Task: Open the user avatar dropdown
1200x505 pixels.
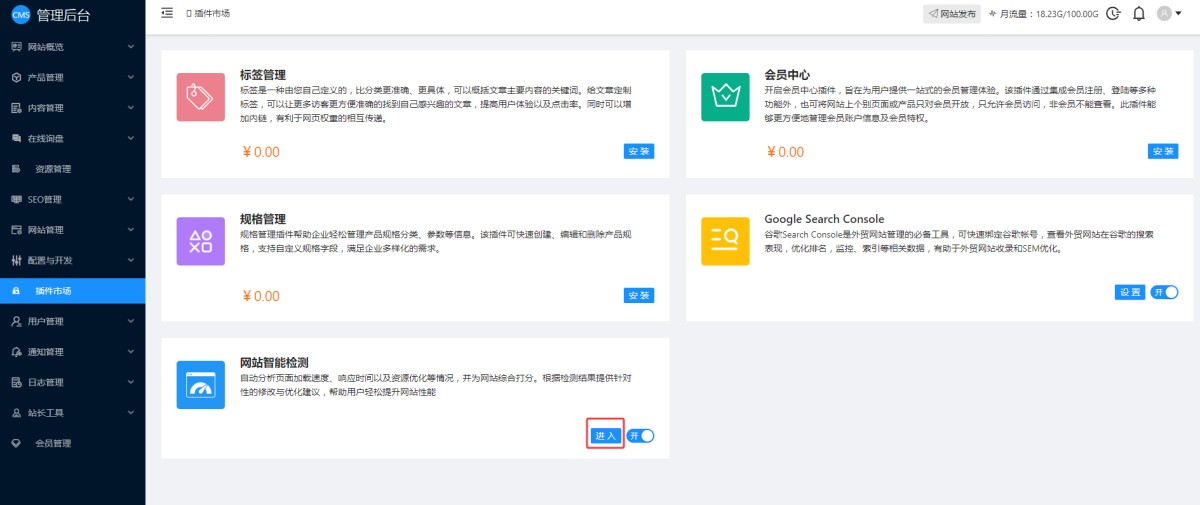Action: (x=1169, y=14)
